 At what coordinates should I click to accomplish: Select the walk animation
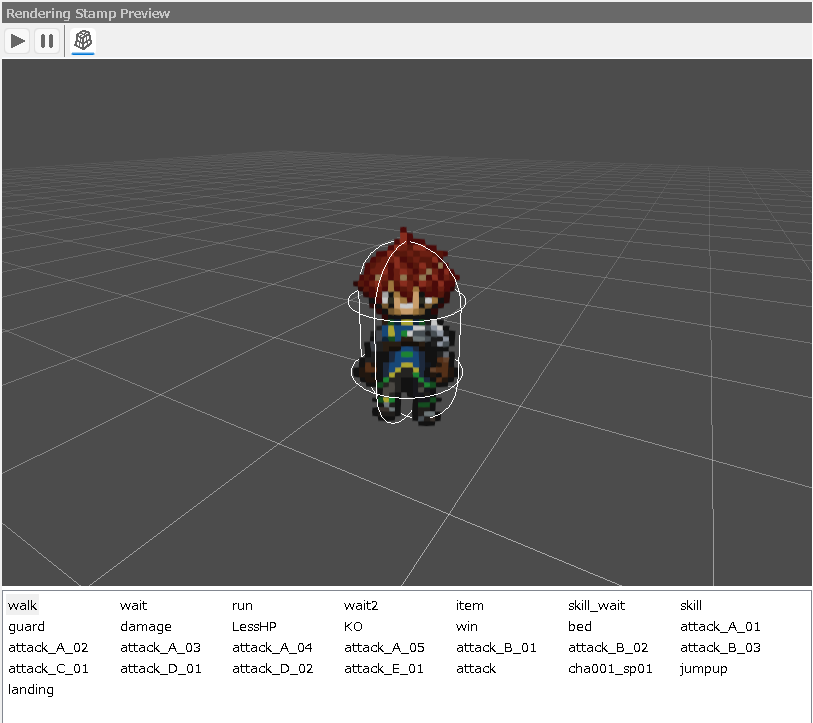(x=22, y=605)
